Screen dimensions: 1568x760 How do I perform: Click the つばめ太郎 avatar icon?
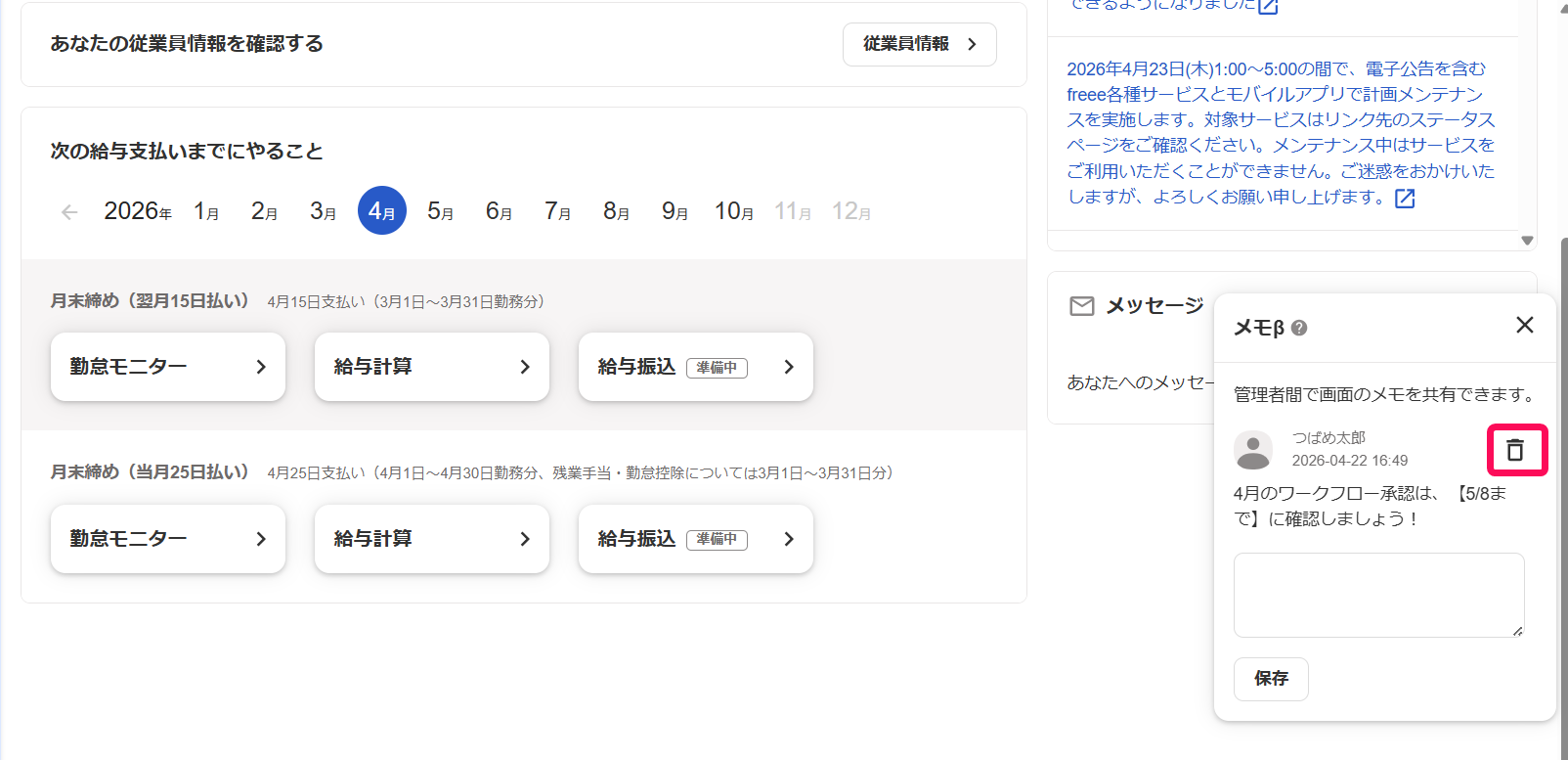1253,450
